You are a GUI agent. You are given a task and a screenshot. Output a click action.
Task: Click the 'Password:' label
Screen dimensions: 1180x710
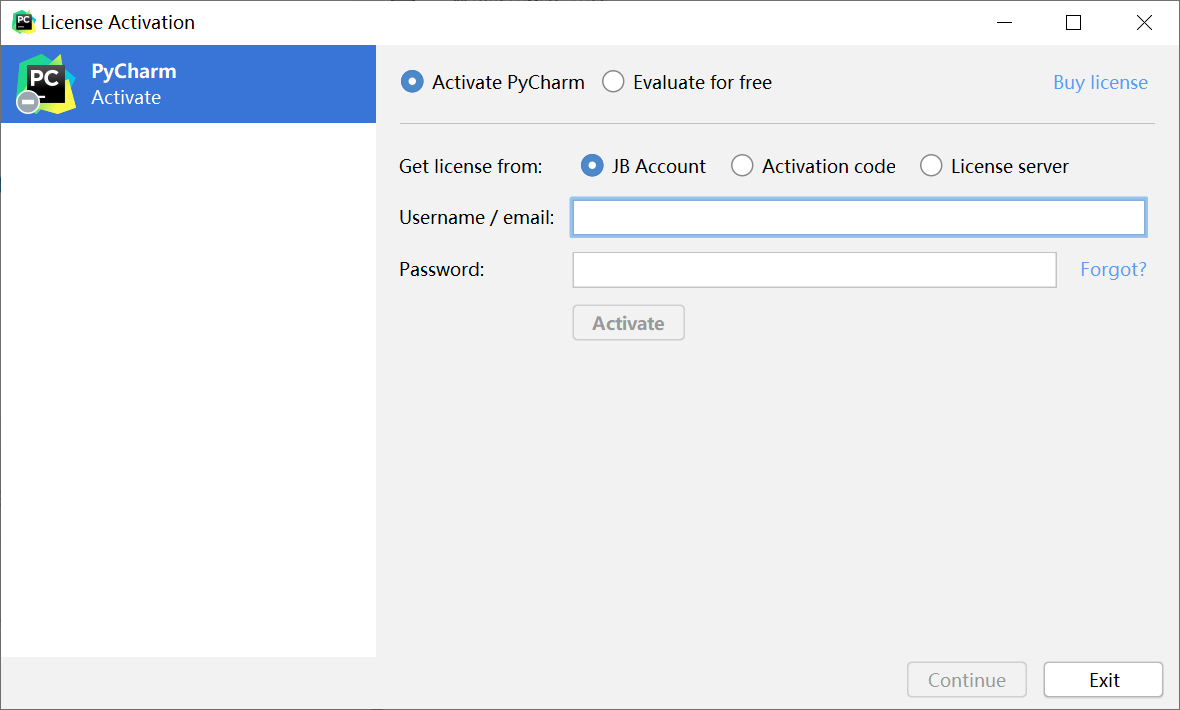click(442, 270)
